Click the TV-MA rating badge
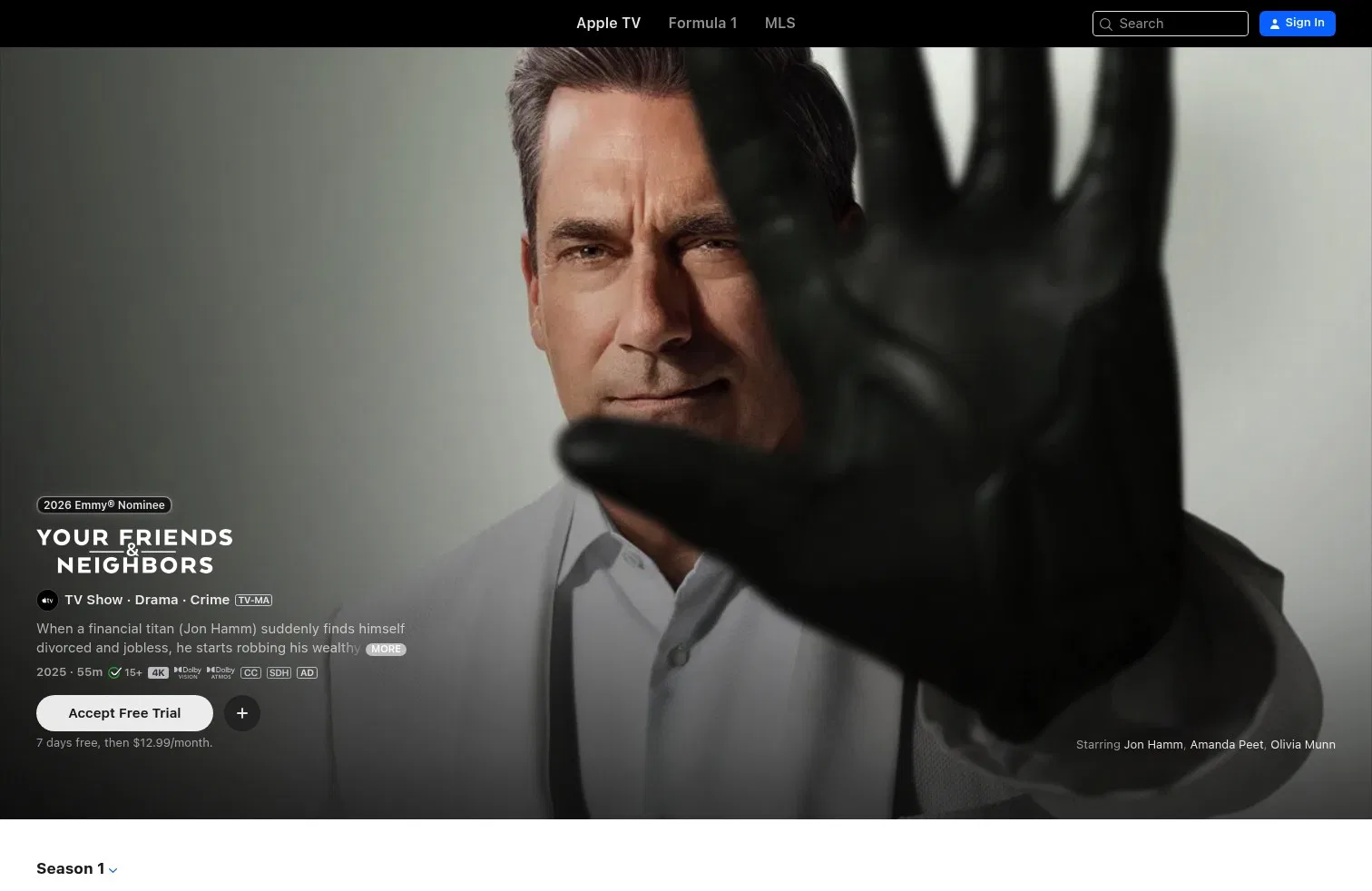This screenshot has width=1372, height=891. click(253, 601)
